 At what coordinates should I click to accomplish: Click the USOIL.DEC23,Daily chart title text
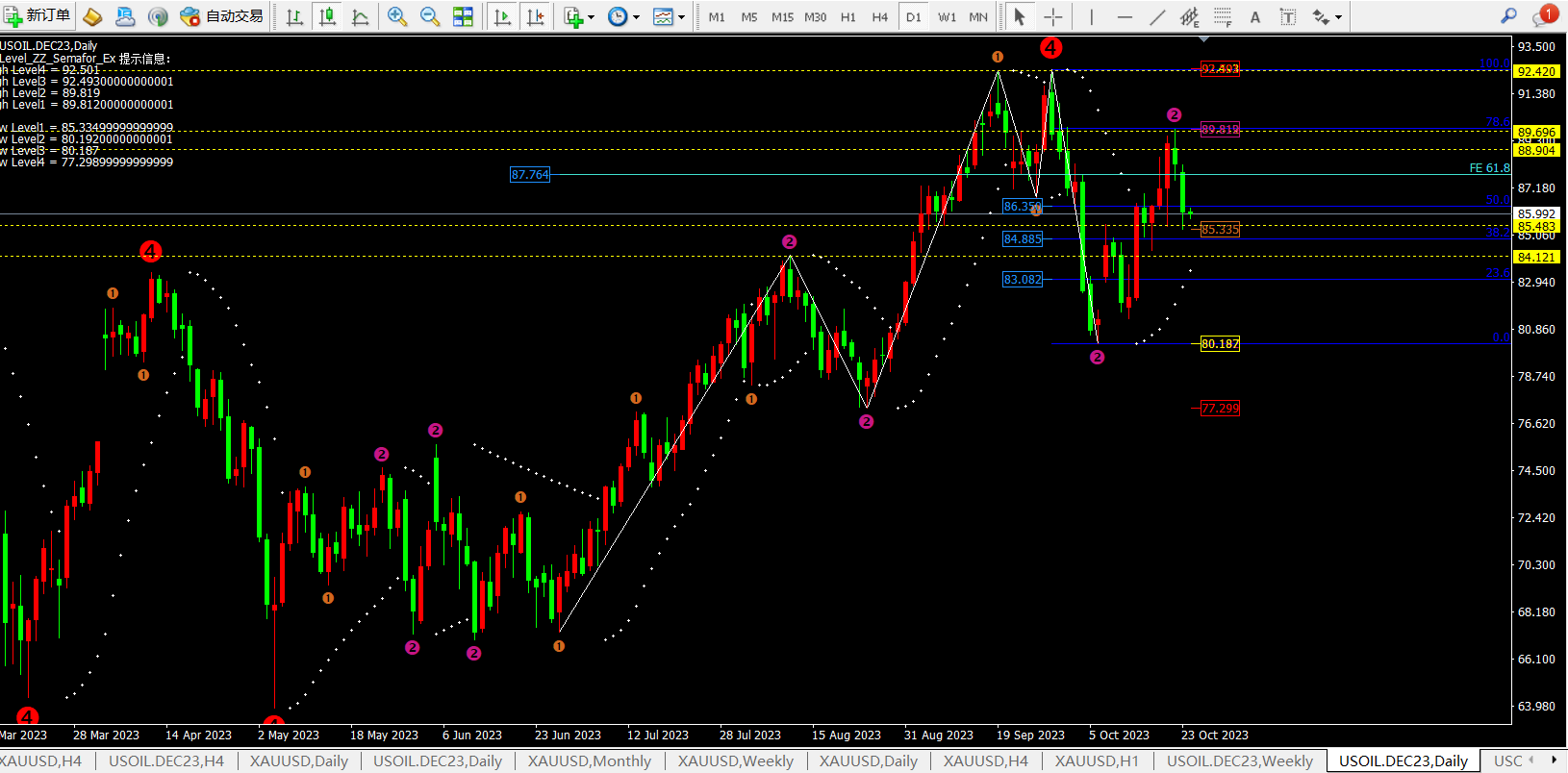[49, 45]
